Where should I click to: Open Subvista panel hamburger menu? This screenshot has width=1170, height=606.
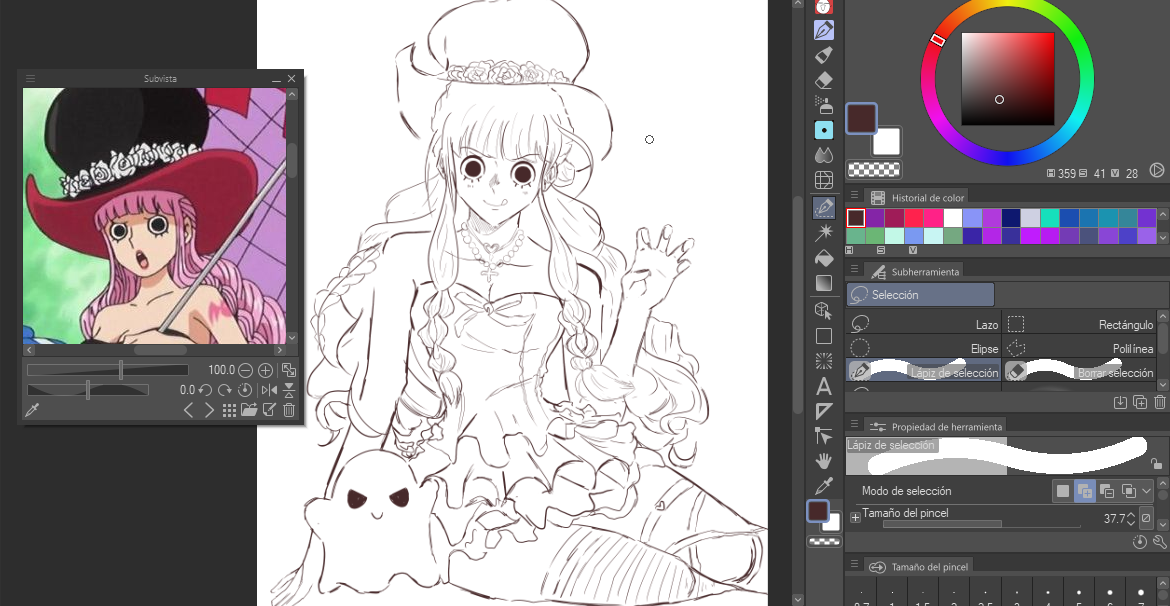pos(31,78)
